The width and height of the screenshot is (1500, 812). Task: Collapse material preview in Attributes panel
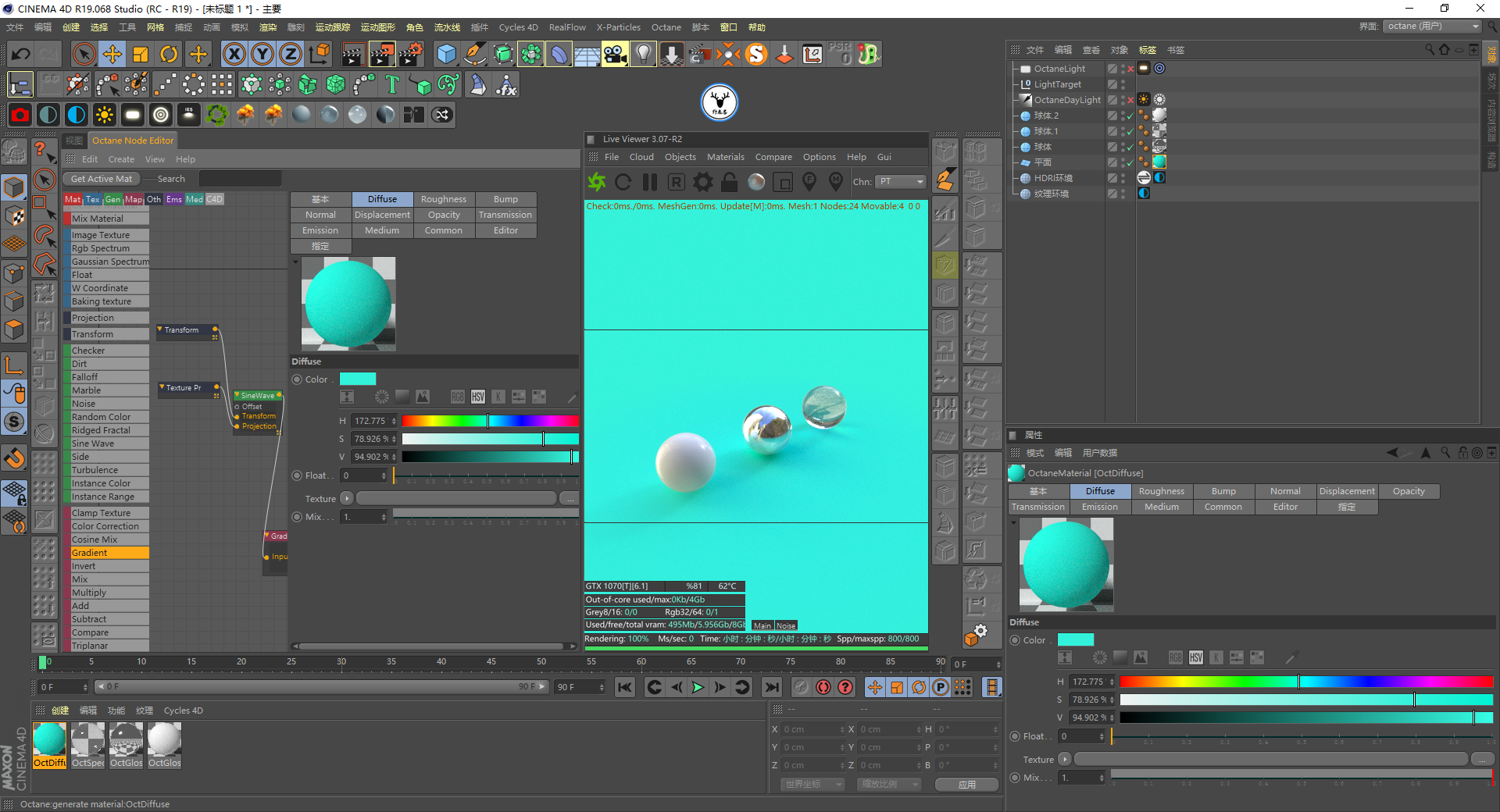click(1014, 522)
